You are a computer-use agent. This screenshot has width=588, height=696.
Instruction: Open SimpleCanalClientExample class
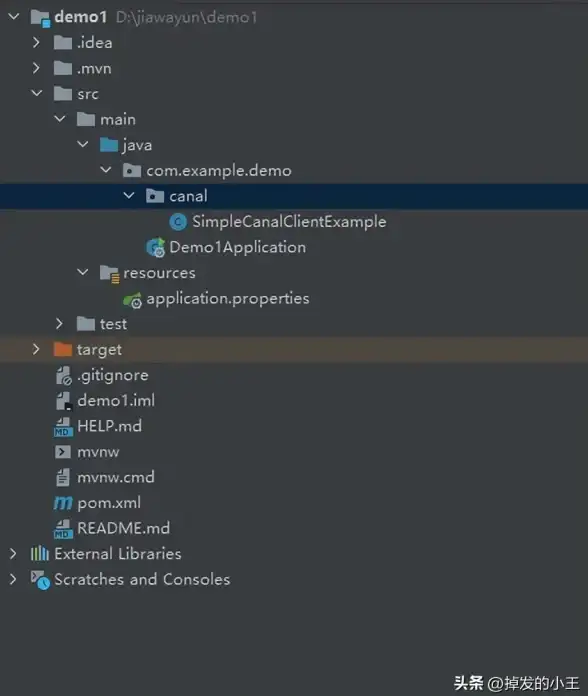point(289,222)
